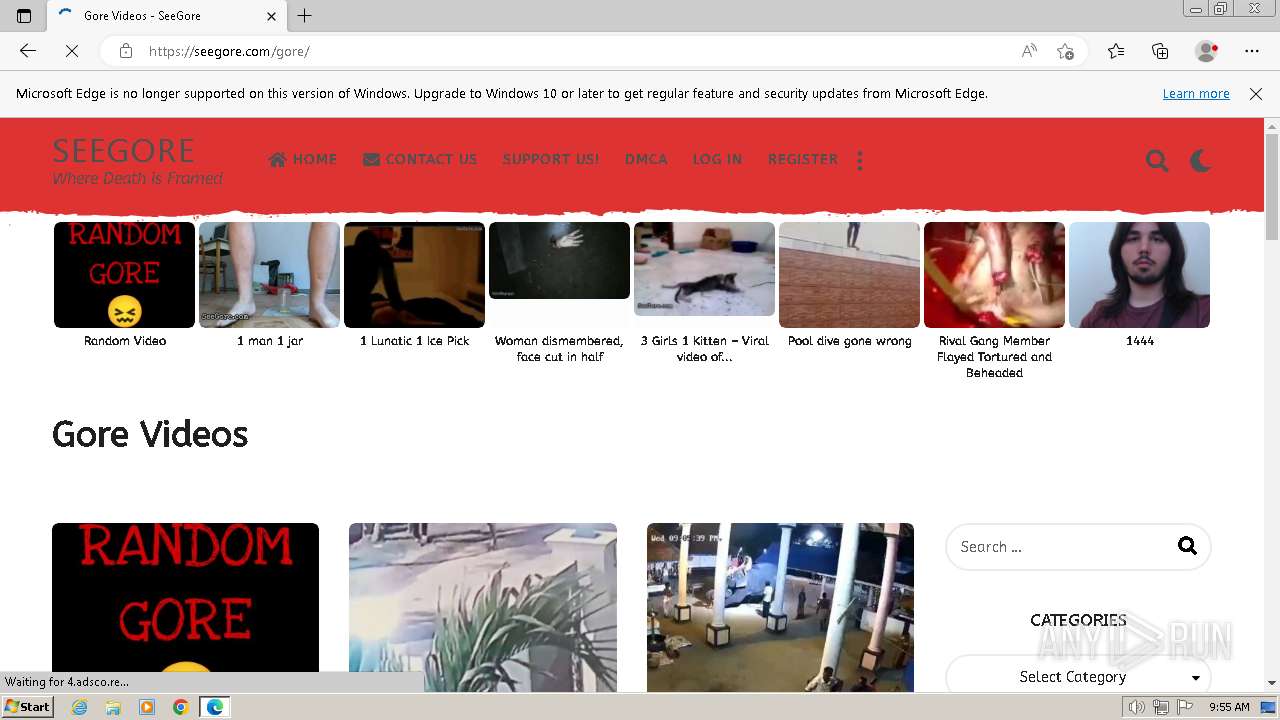Select the REGISTER menu item
1280x720 pixels.
[803, 159]
